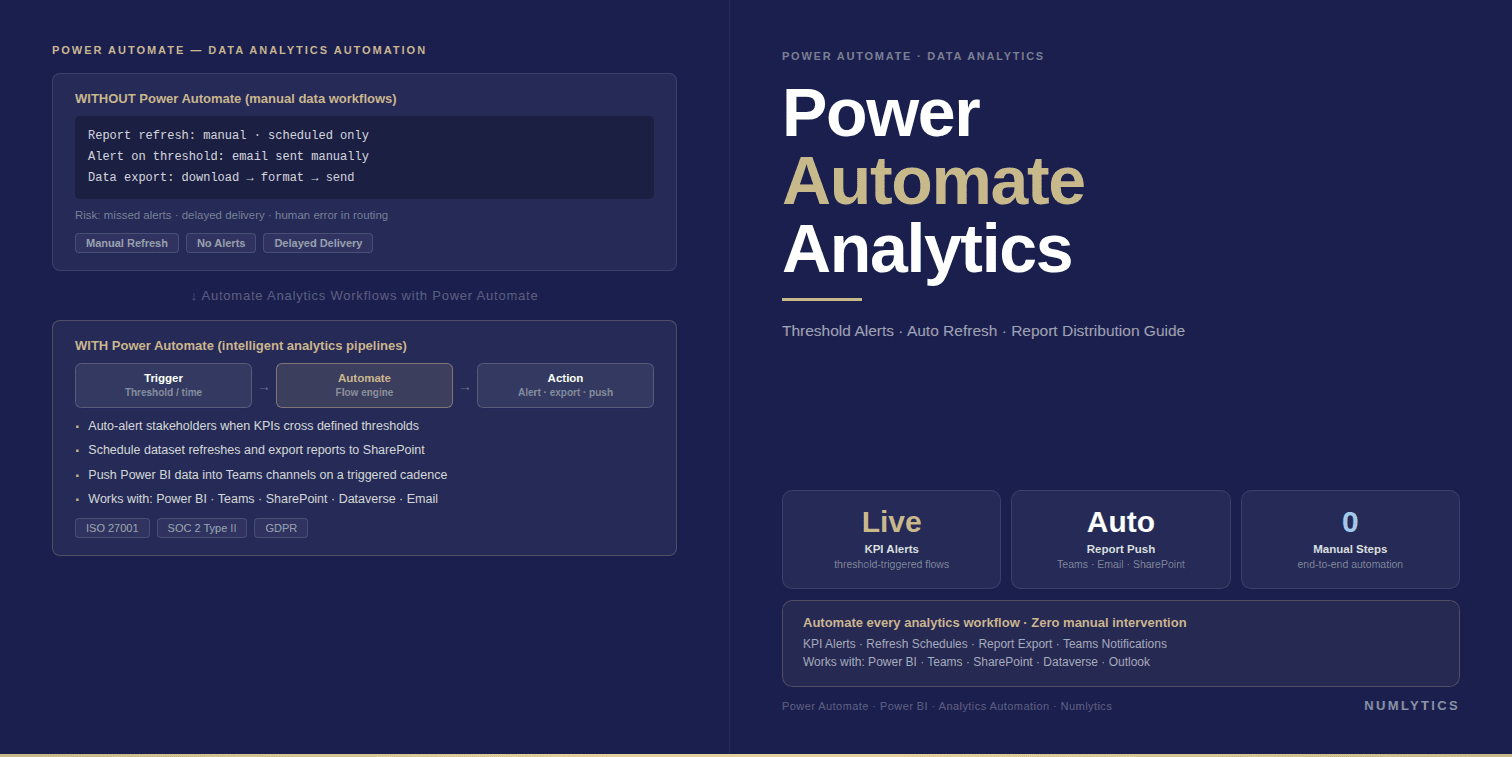Click the WITH Power Automate heading

tap(241, 345)
